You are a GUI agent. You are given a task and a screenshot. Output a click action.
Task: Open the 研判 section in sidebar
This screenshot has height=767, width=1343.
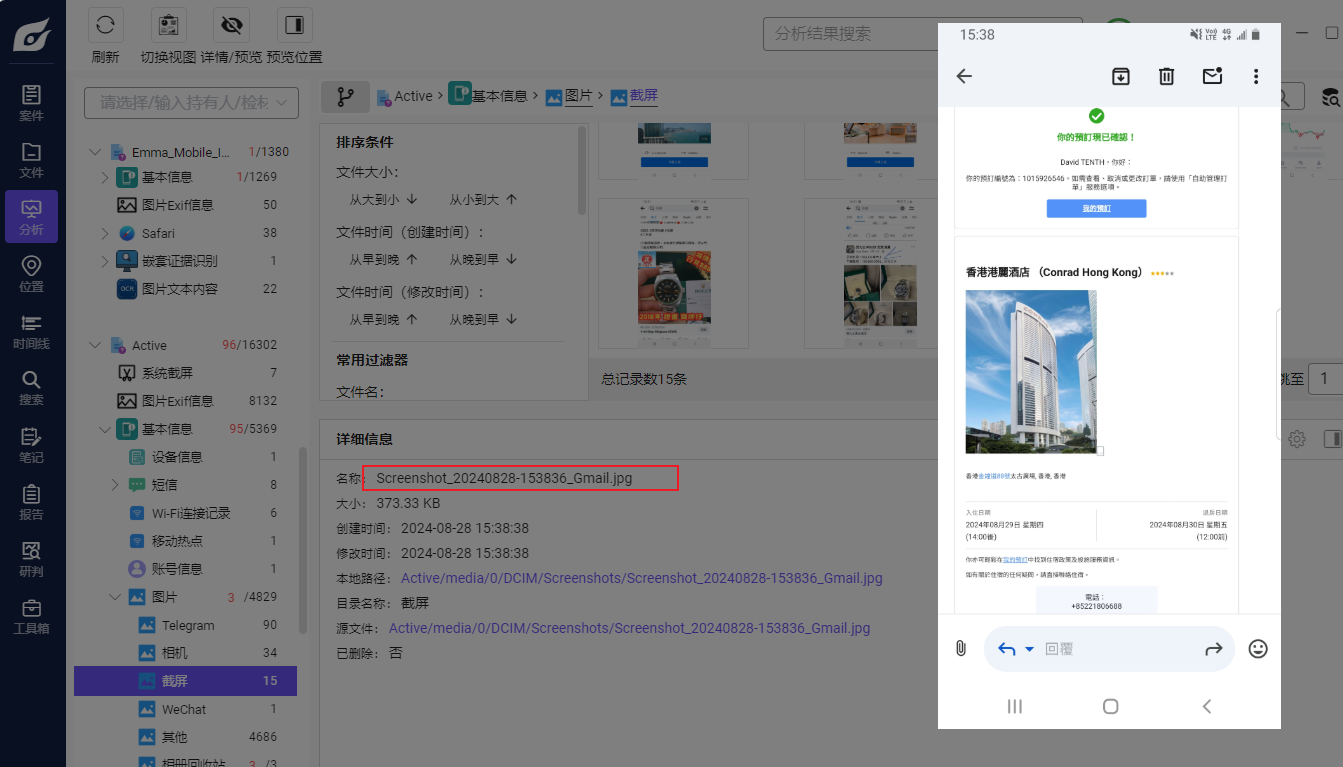click(32, 559)
